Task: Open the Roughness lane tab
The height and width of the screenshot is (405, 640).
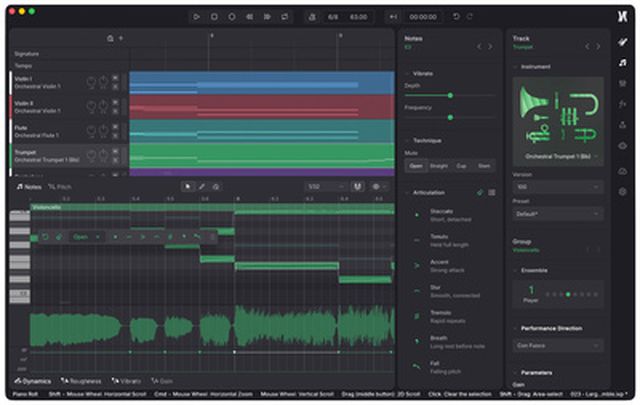Action: [x=80, y=381]
